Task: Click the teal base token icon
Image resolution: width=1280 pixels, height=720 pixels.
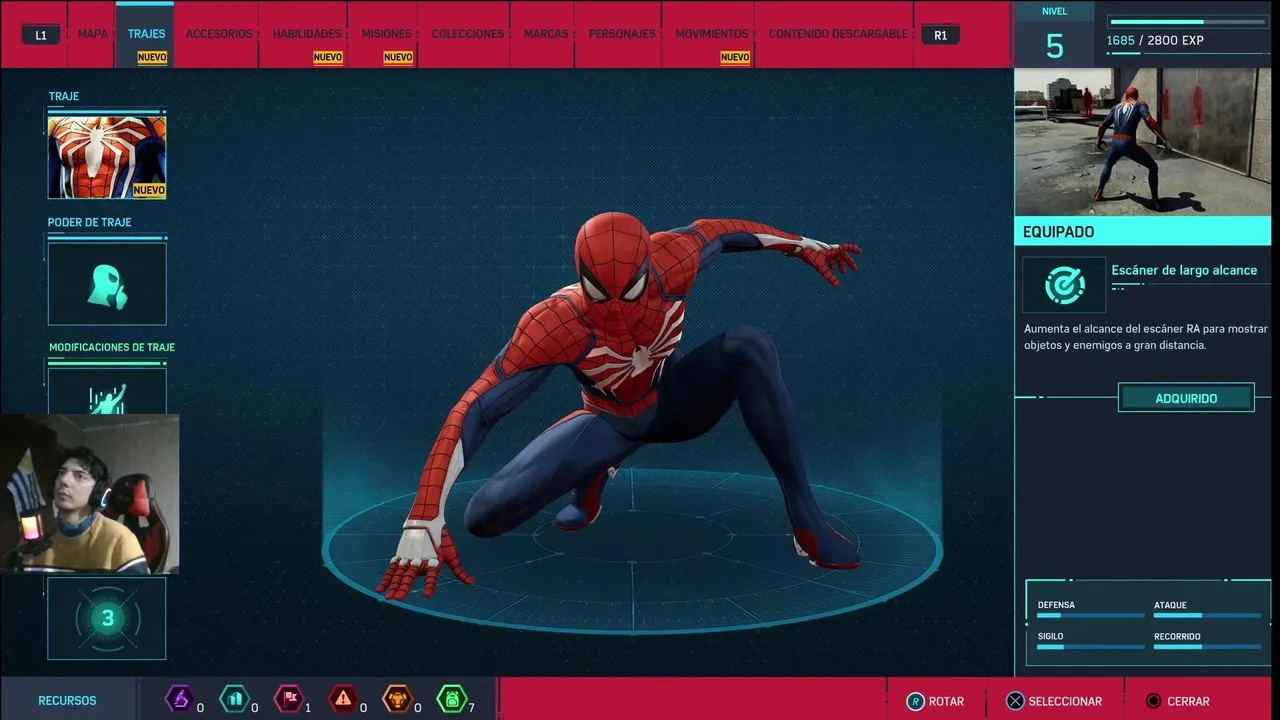Action: coord(234,698)
